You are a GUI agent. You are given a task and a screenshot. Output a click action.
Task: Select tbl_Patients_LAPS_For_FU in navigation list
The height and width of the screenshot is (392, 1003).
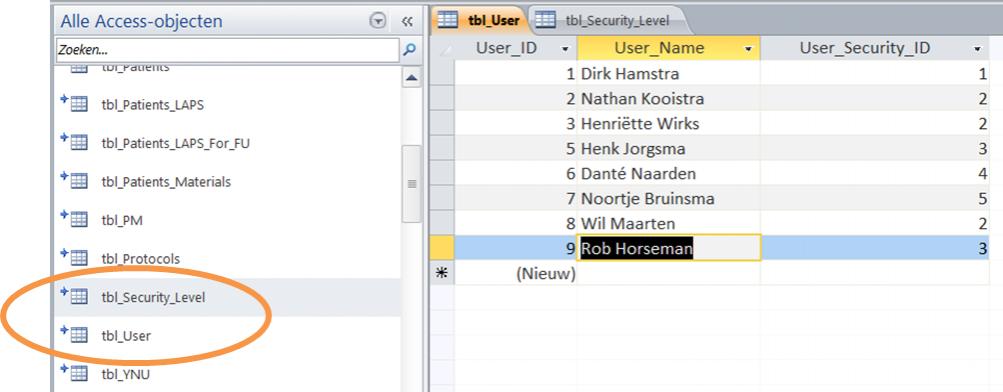click(x=175, y=143)
